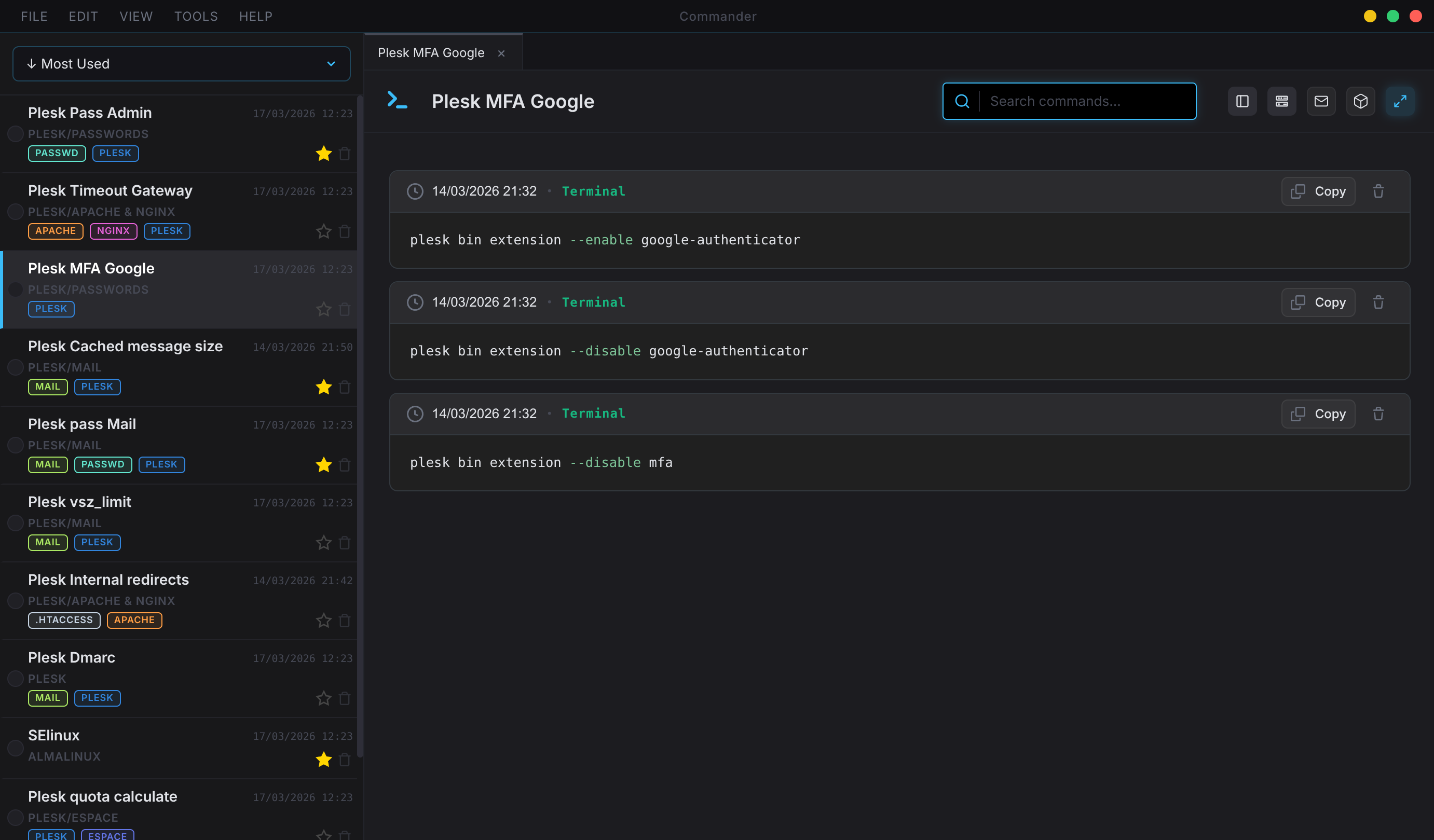Select the SElinux entry title

54,735
